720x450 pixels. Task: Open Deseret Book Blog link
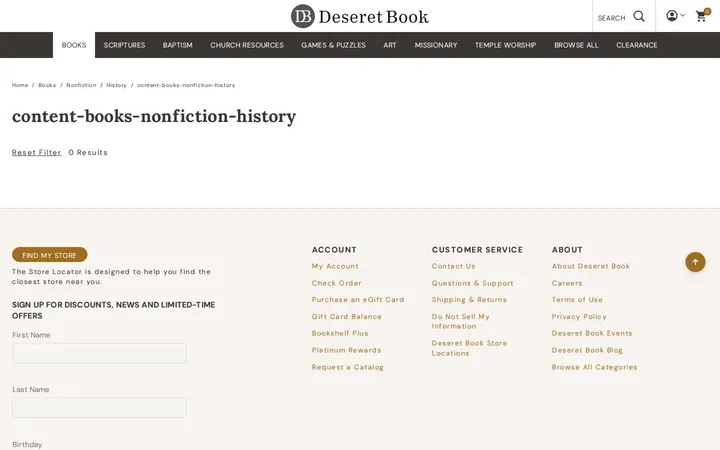click(x=587, y=350)
